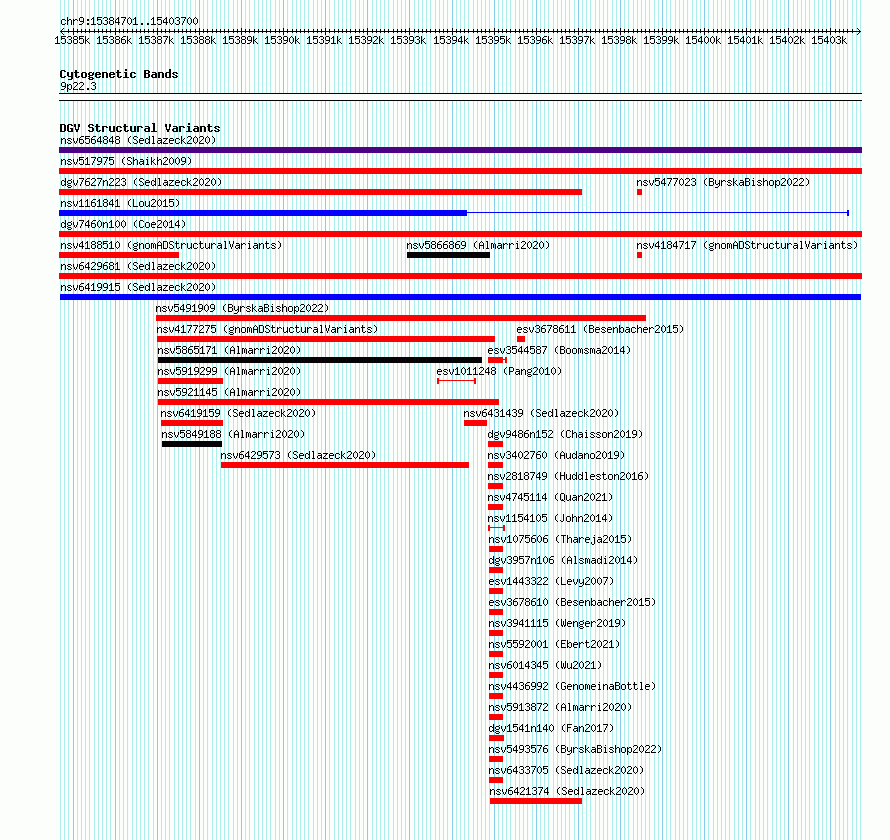
Task: Click the small red nsv5477023 marker
Action: tap(639, 192)
